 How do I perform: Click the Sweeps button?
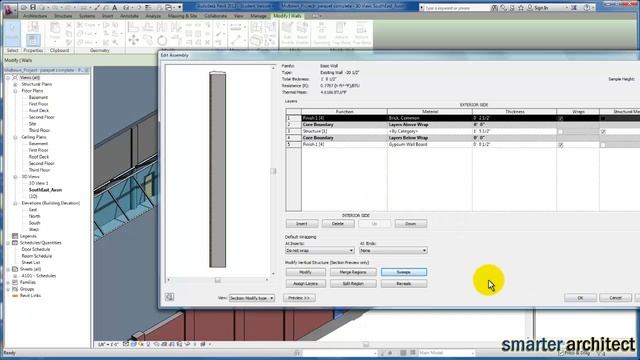(x=404, y=272)
